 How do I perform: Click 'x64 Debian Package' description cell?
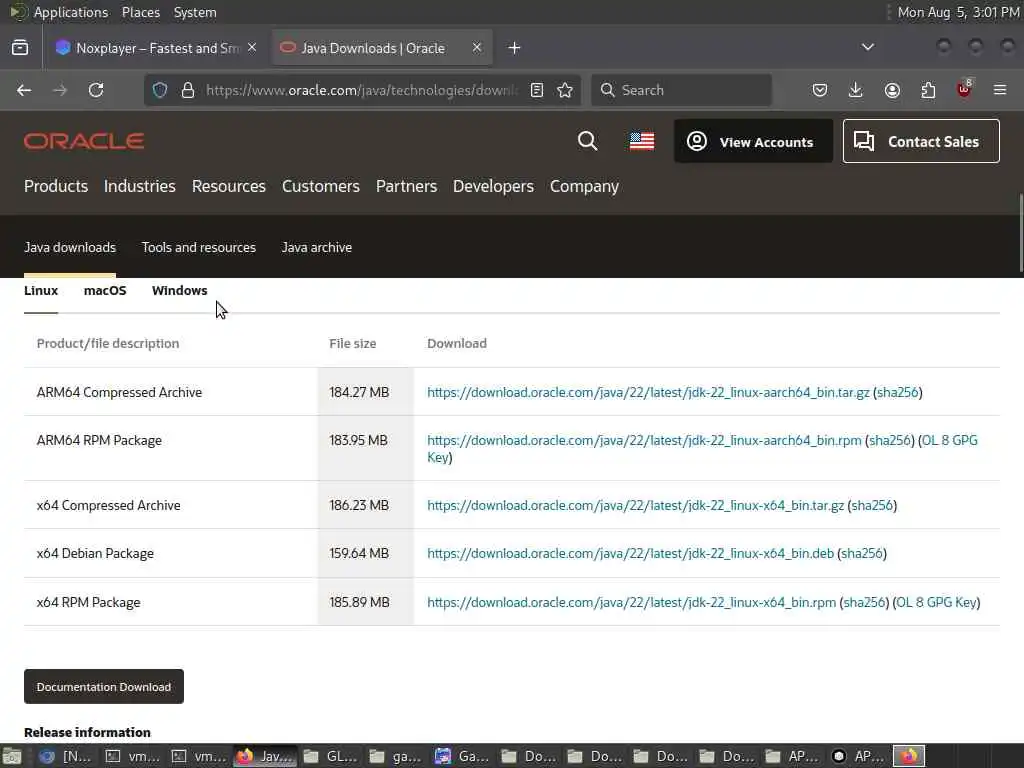pos(170,553)
